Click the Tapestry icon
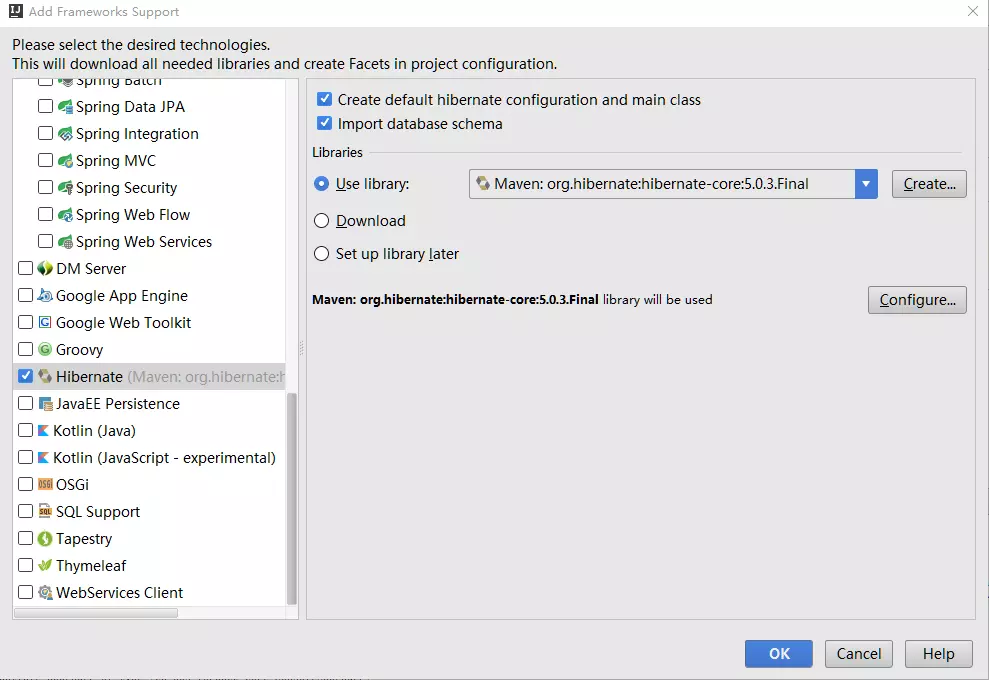The width and height of the screenshot is (989, 680). (45, 539)
